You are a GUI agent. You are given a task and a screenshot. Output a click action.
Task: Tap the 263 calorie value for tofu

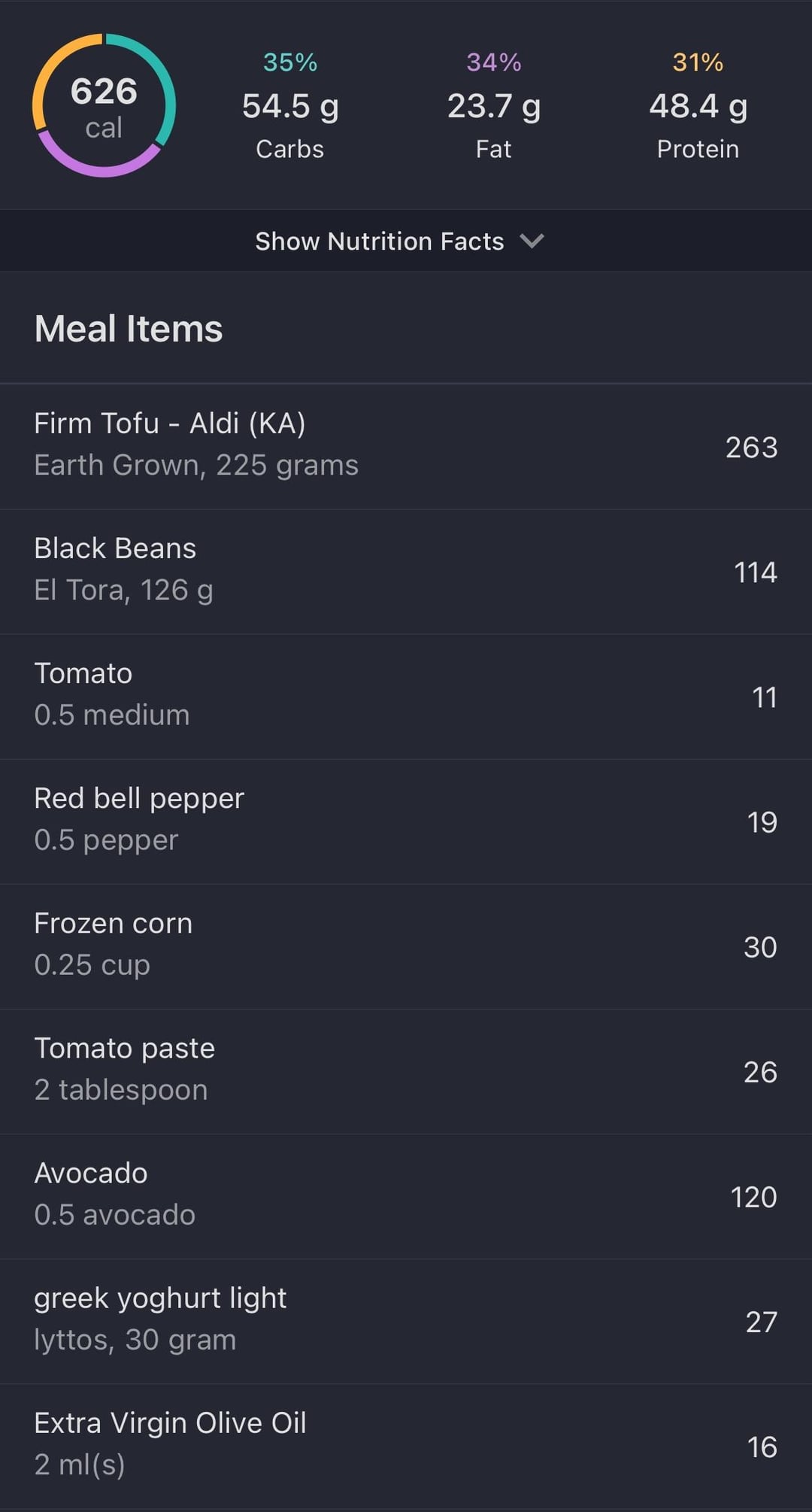(751, 448)
